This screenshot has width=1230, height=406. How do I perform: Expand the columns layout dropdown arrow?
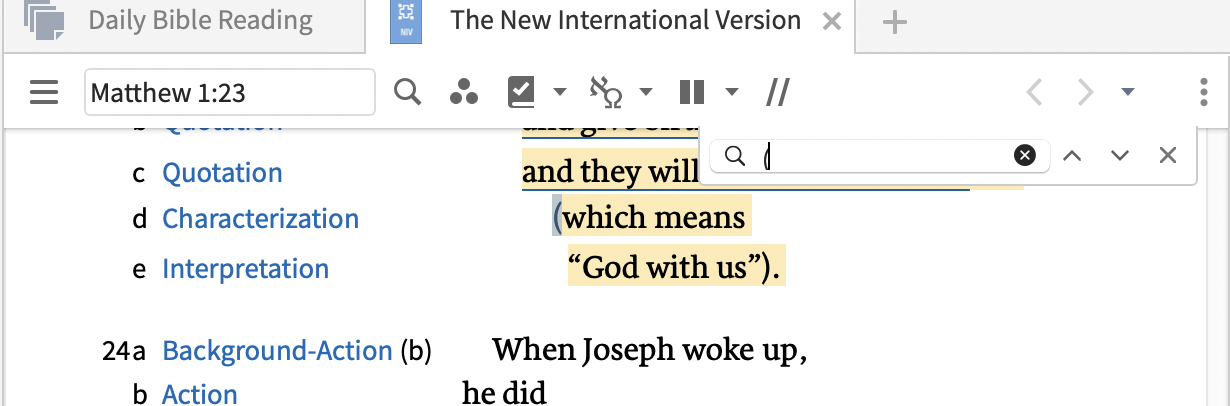732,93
